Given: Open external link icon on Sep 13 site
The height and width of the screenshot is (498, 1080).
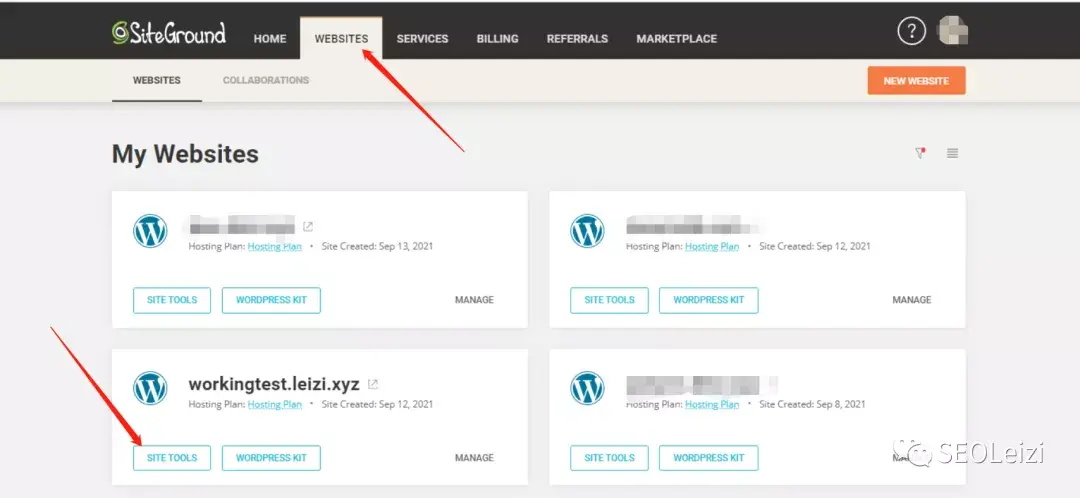Looking at the screenshot, I should coord(308,227).
